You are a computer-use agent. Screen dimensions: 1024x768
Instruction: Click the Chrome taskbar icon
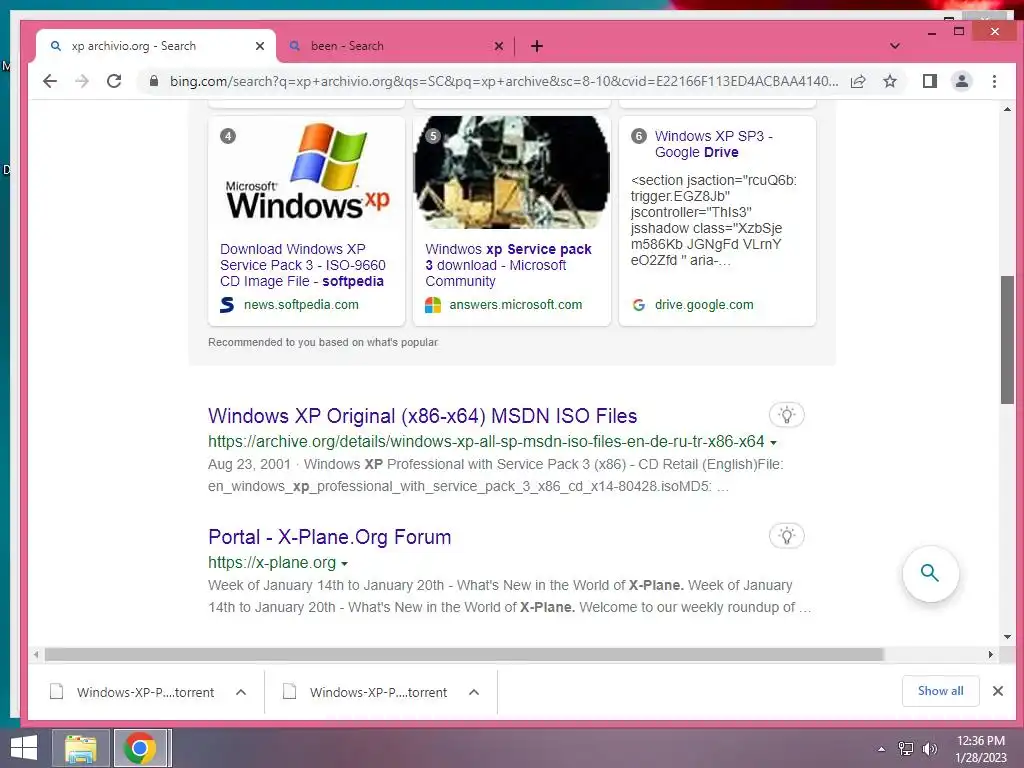[140, 748]
